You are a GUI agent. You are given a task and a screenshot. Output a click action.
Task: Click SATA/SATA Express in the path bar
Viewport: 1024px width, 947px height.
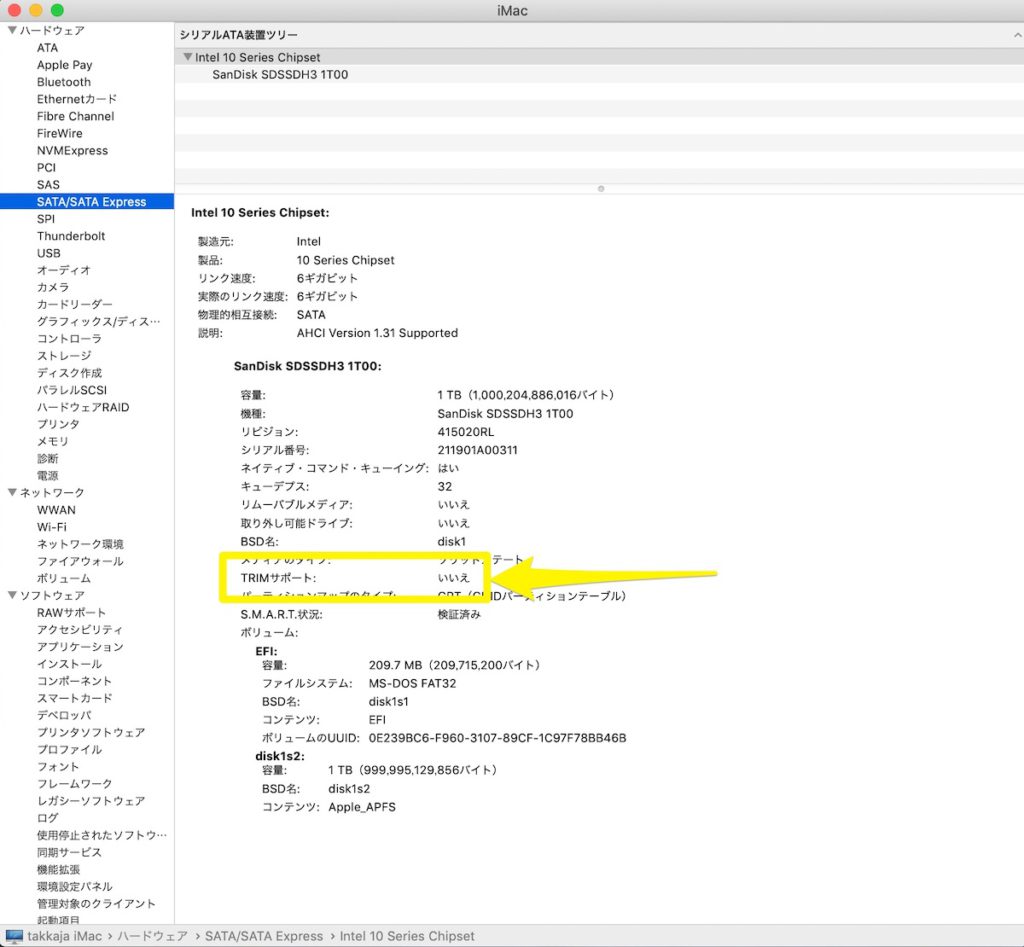click(264, 936)
